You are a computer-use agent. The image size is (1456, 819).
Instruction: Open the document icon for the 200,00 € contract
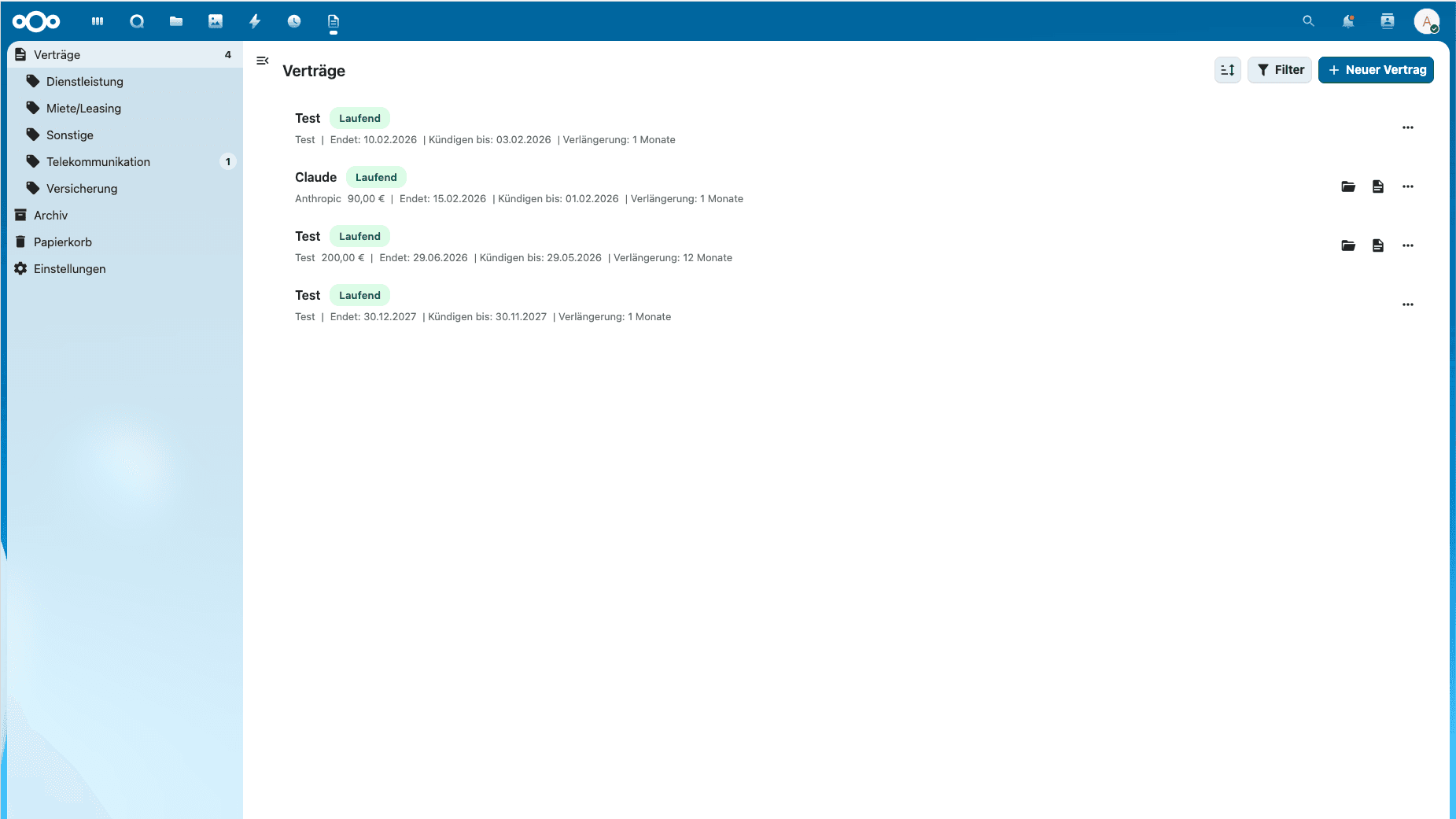point(1378,245)
